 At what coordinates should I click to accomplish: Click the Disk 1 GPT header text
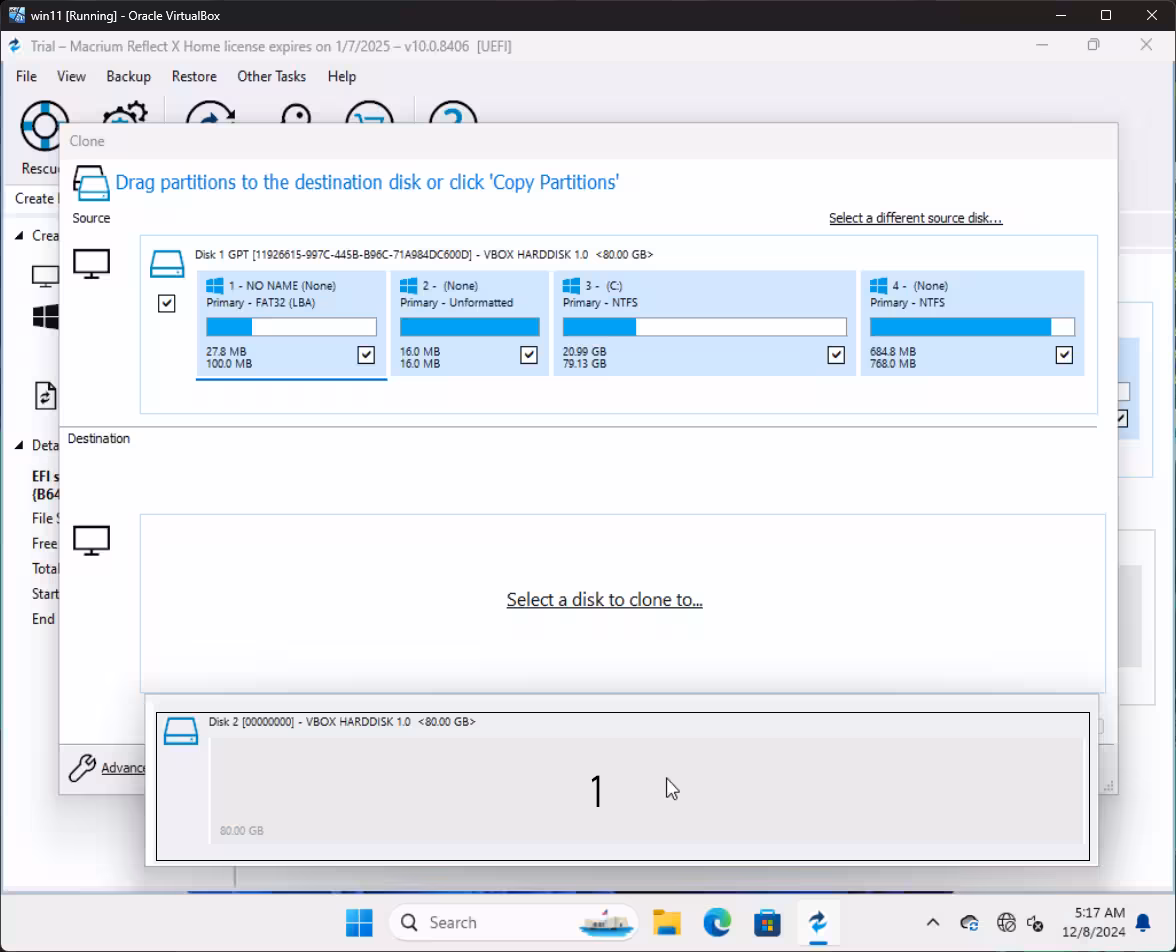tap(424, 255)
